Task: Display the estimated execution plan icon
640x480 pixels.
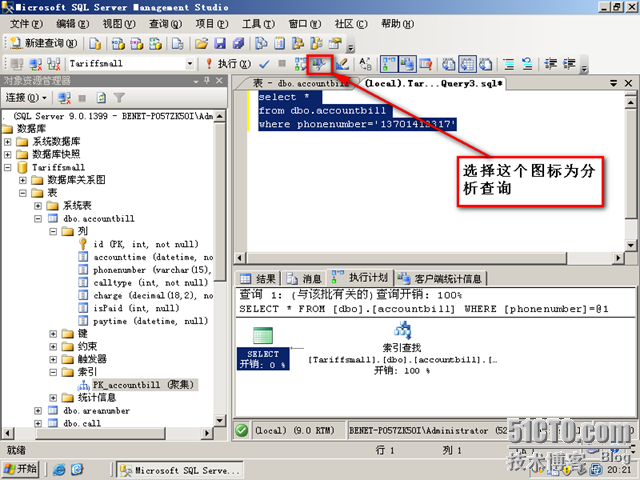Action: [x=301, y=64]
